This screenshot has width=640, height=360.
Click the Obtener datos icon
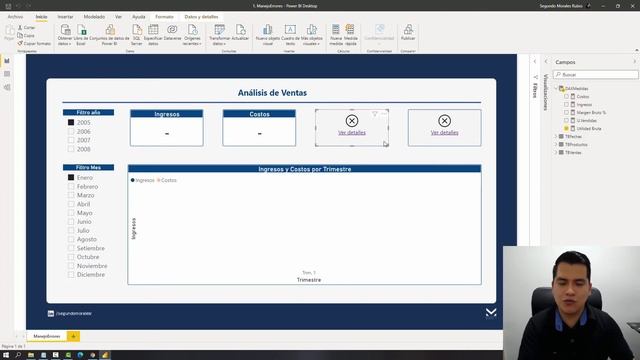[65, 30]
